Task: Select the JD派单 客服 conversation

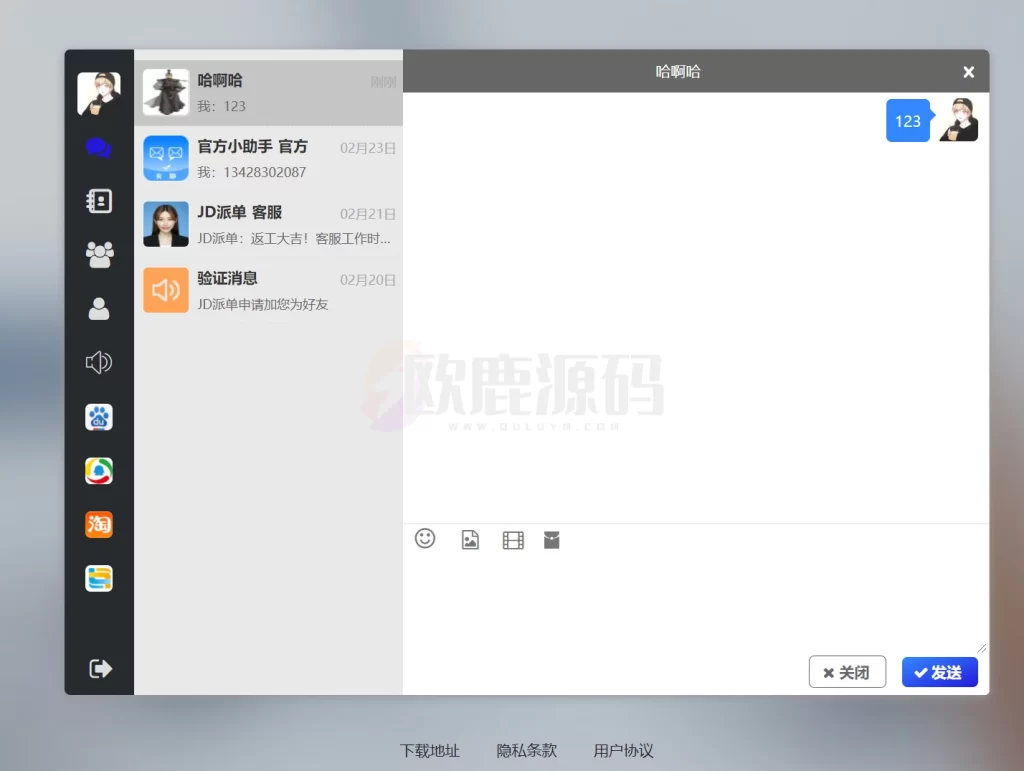Action: [x=268, y=224]
